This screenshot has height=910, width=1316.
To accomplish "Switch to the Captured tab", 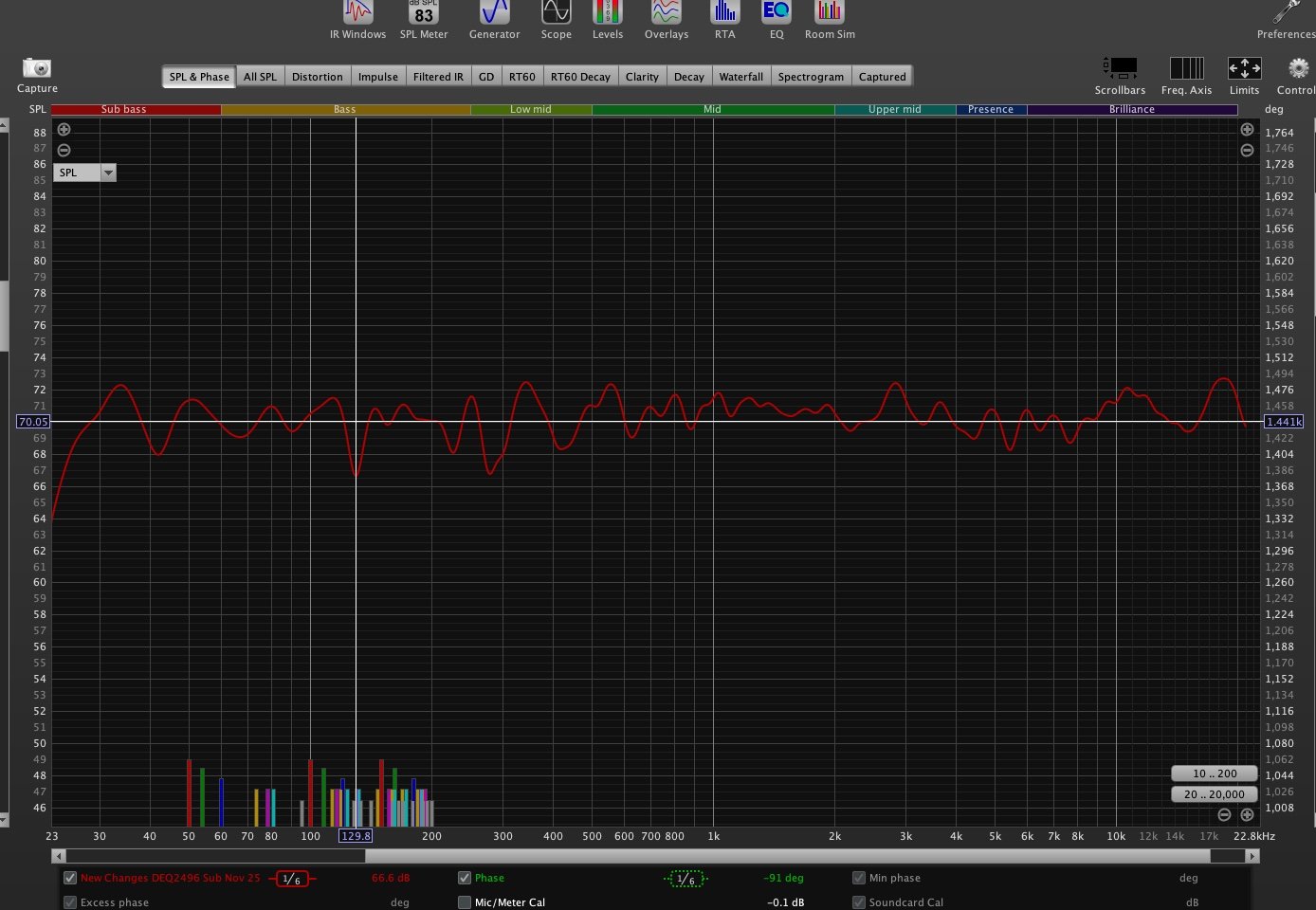I will point(882,77).
